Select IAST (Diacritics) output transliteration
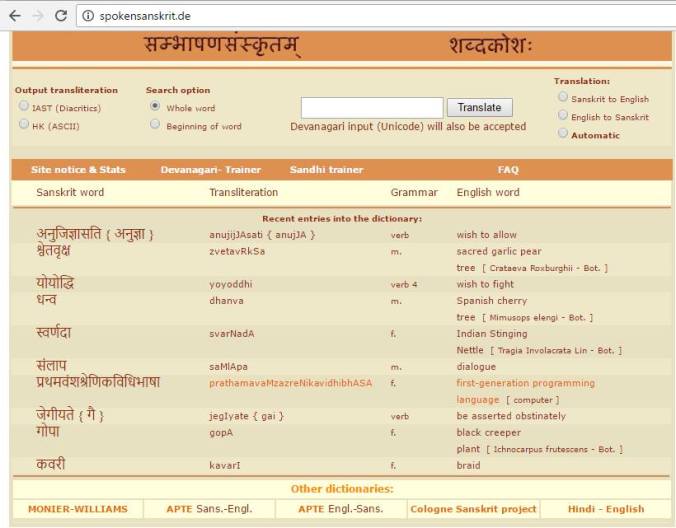This screenshot has height=528, width=676. 24,106
